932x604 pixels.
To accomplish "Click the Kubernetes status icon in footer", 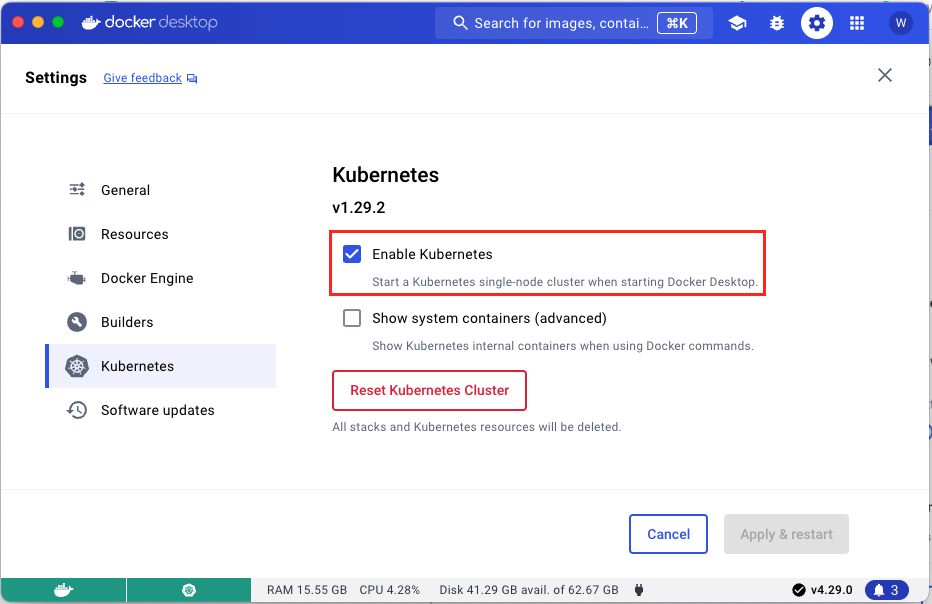I will click(189, 590).
